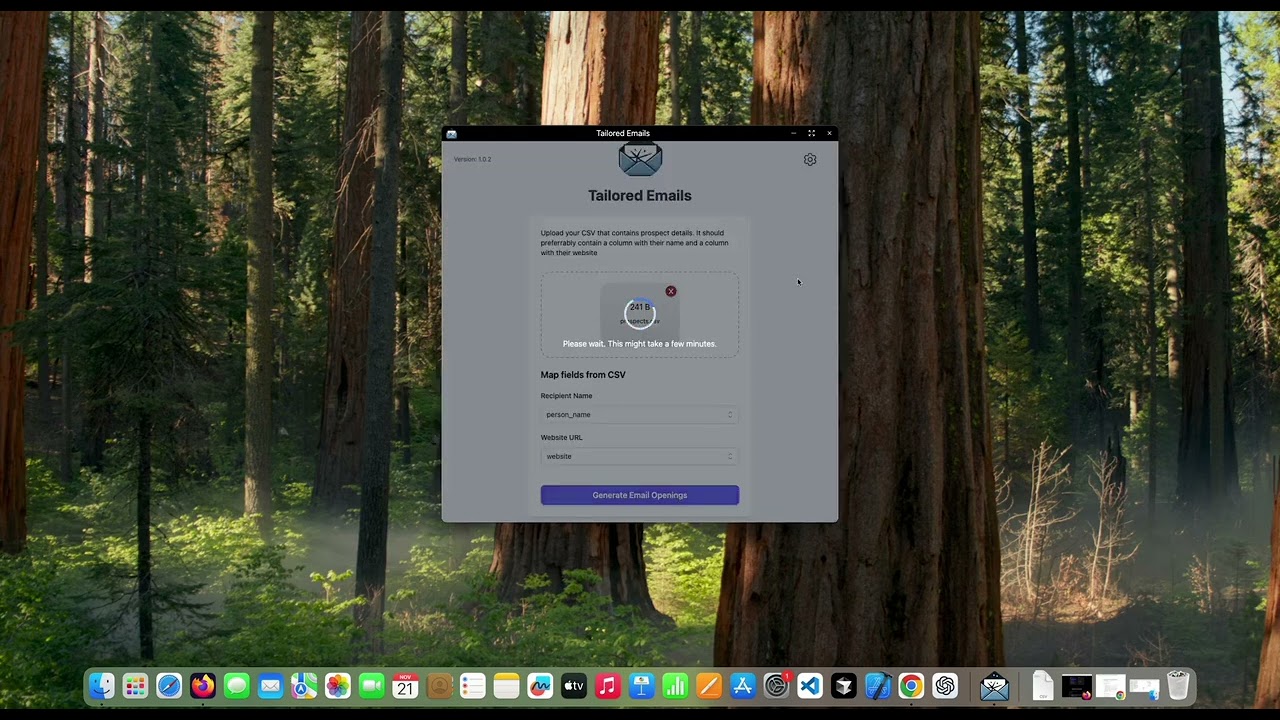Screen dimensions: 1280x720
Task: Click the uploaded 241 B file thumbnail
Action: [640, 312]
